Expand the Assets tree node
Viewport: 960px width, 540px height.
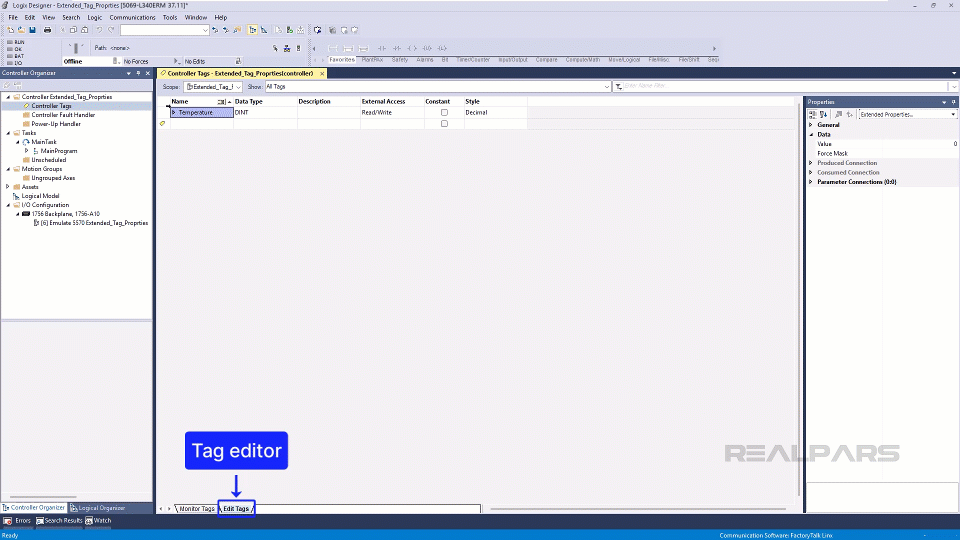click(8, 187)
